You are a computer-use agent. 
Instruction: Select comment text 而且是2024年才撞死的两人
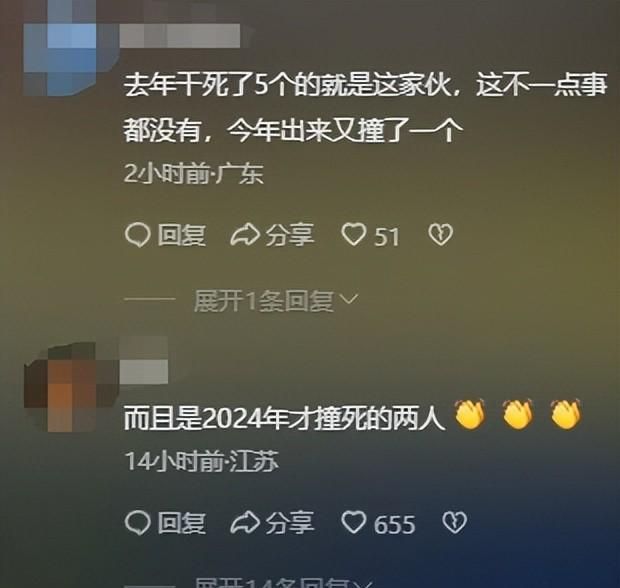(284, 418)
